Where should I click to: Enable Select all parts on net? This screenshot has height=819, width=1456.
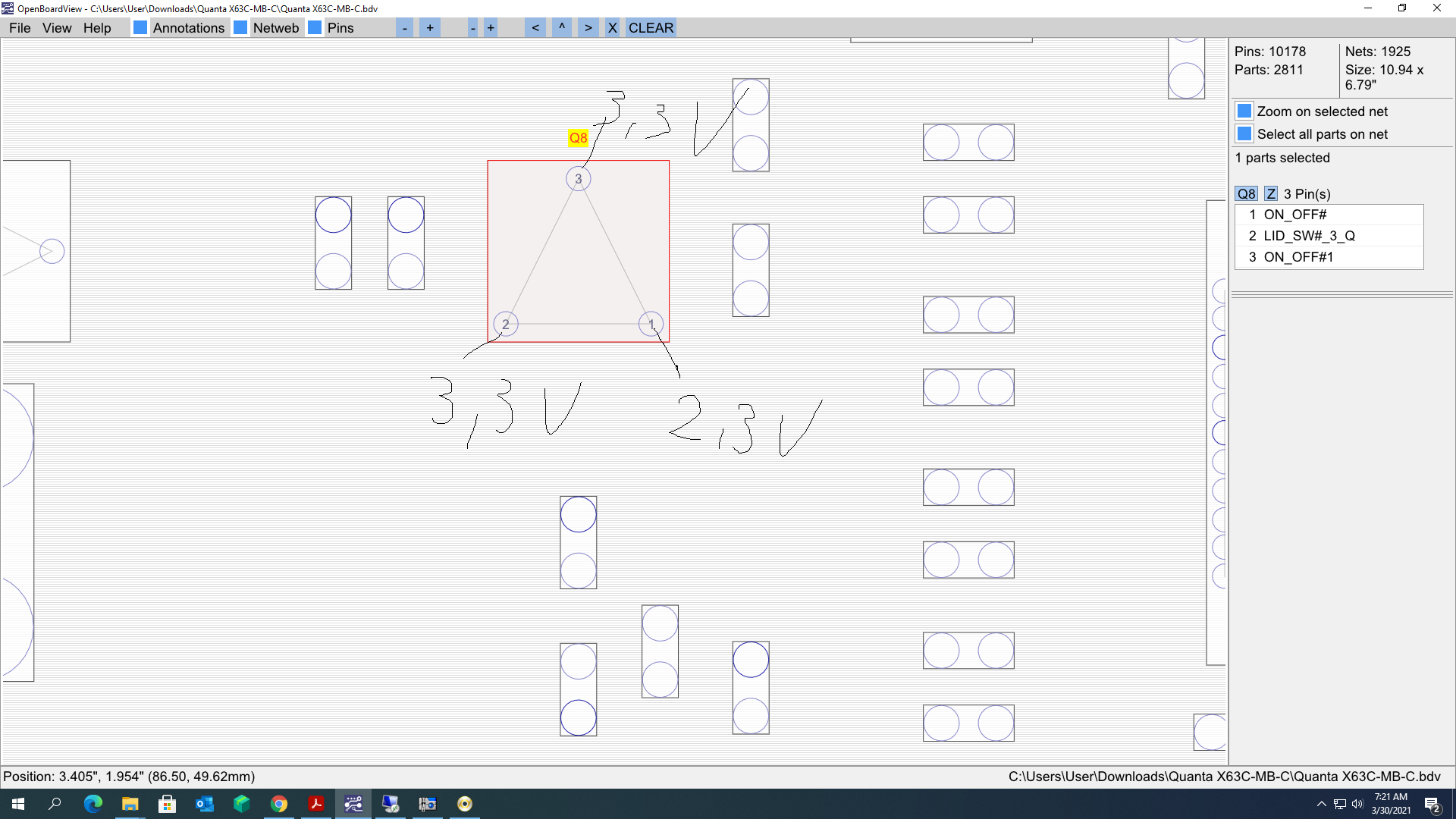coord(1244,134)
